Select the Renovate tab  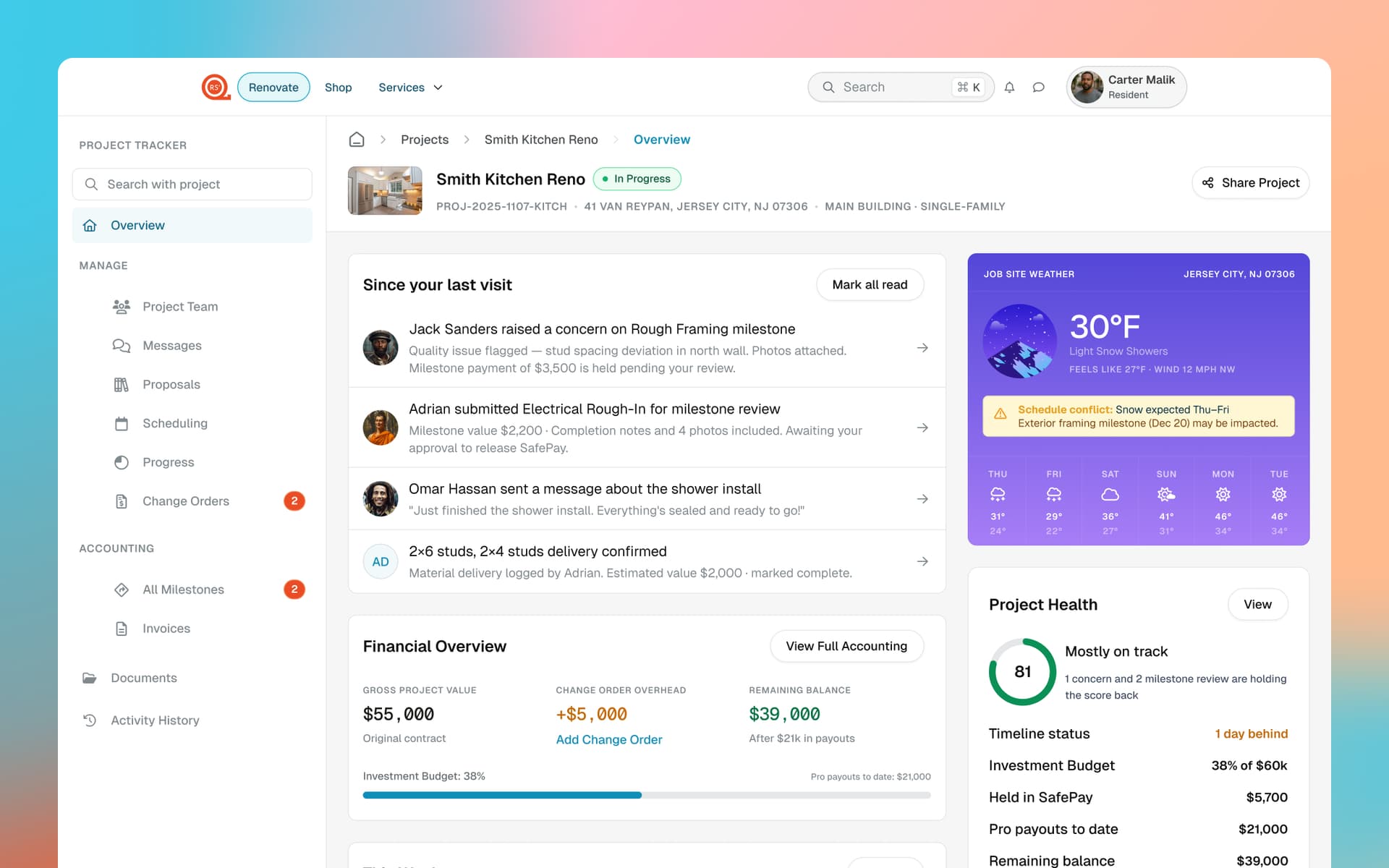click(x=273, y=88)
